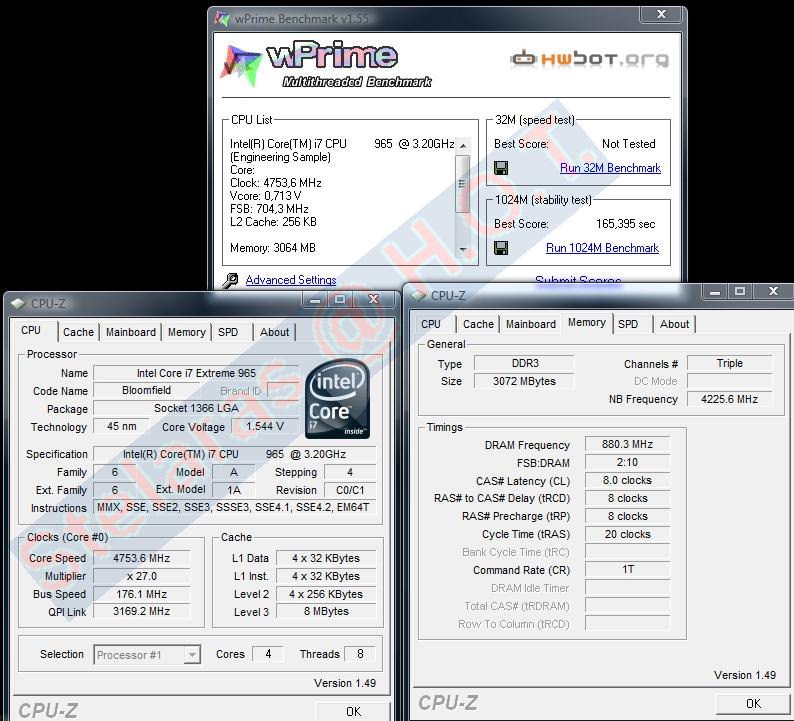This screenshot has width=794, height=721.
Task: Click the 1024M best score 165,395 sec
Action: (625, 224)
